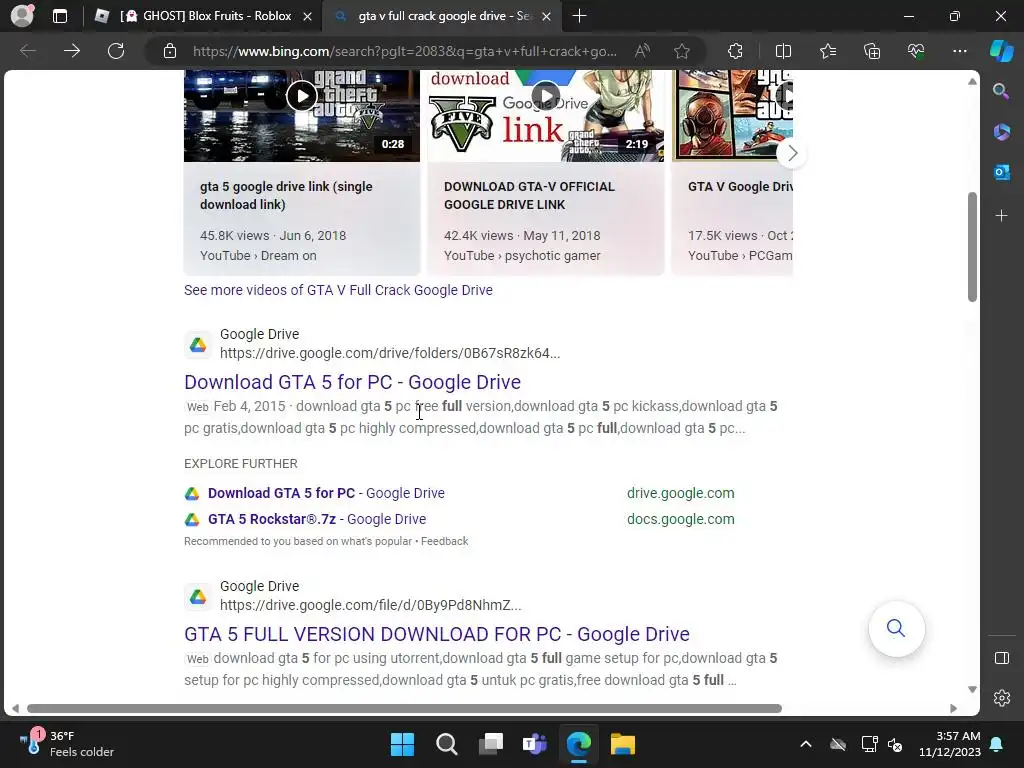
Task: Refresh the current page
Action: 116,51
